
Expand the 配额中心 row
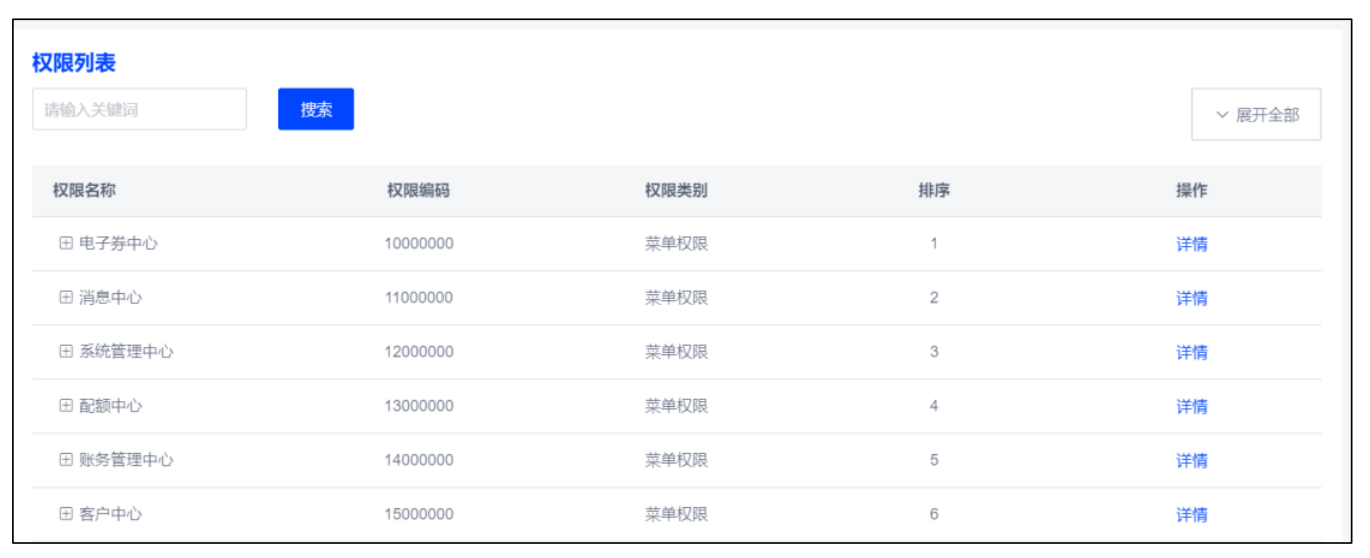(x=66, y=405)
